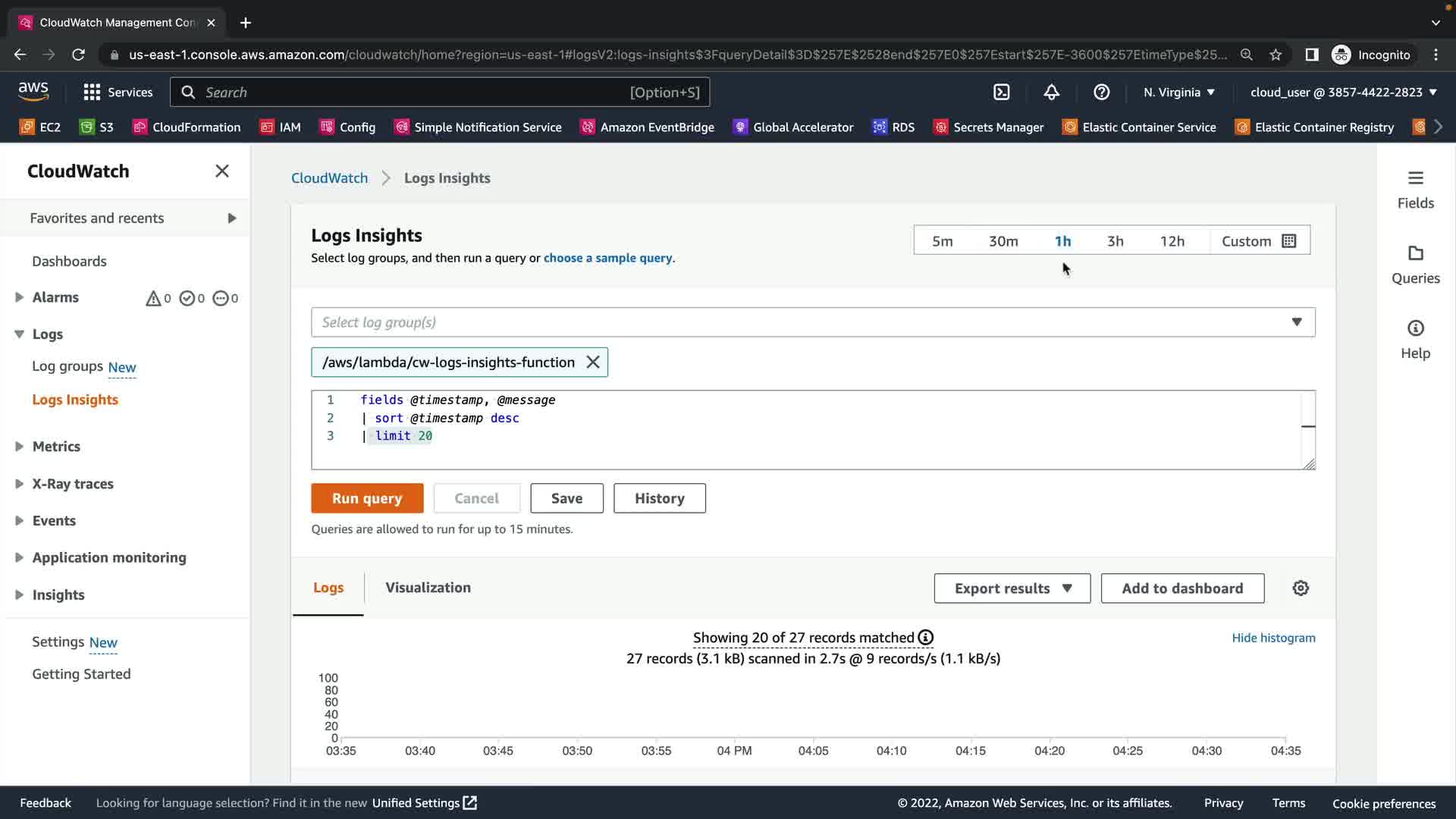Screen dimensions: 1456x819
Task: Select the 30m time range
Action: pyautogui.click(x=1003, y=241)
